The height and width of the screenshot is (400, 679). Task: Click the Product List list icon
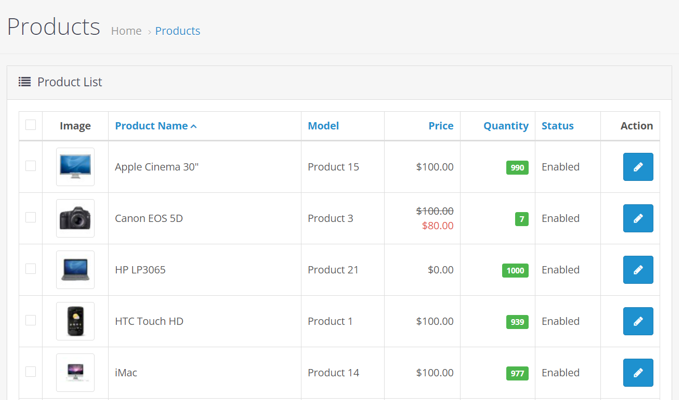point(25,81)
